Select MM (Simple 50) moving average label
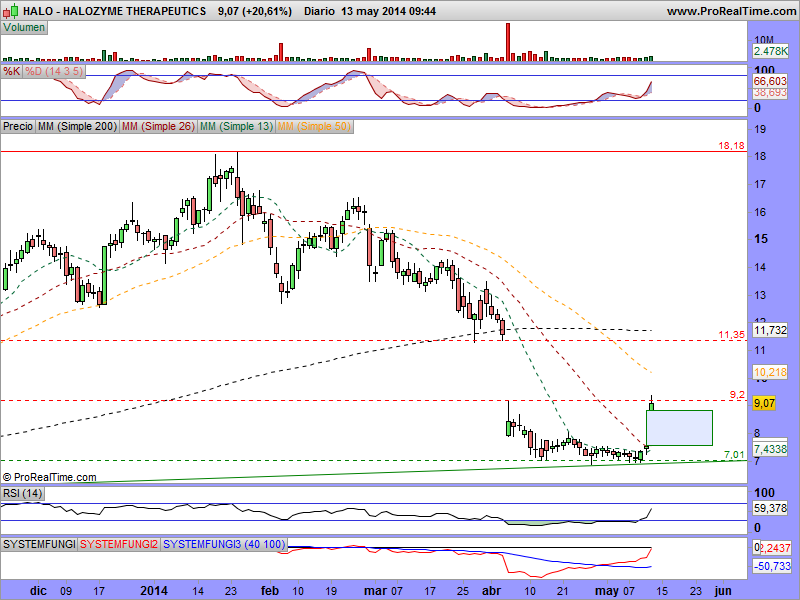This screenshot has width=800, height=600. click(x=314, y=126)
